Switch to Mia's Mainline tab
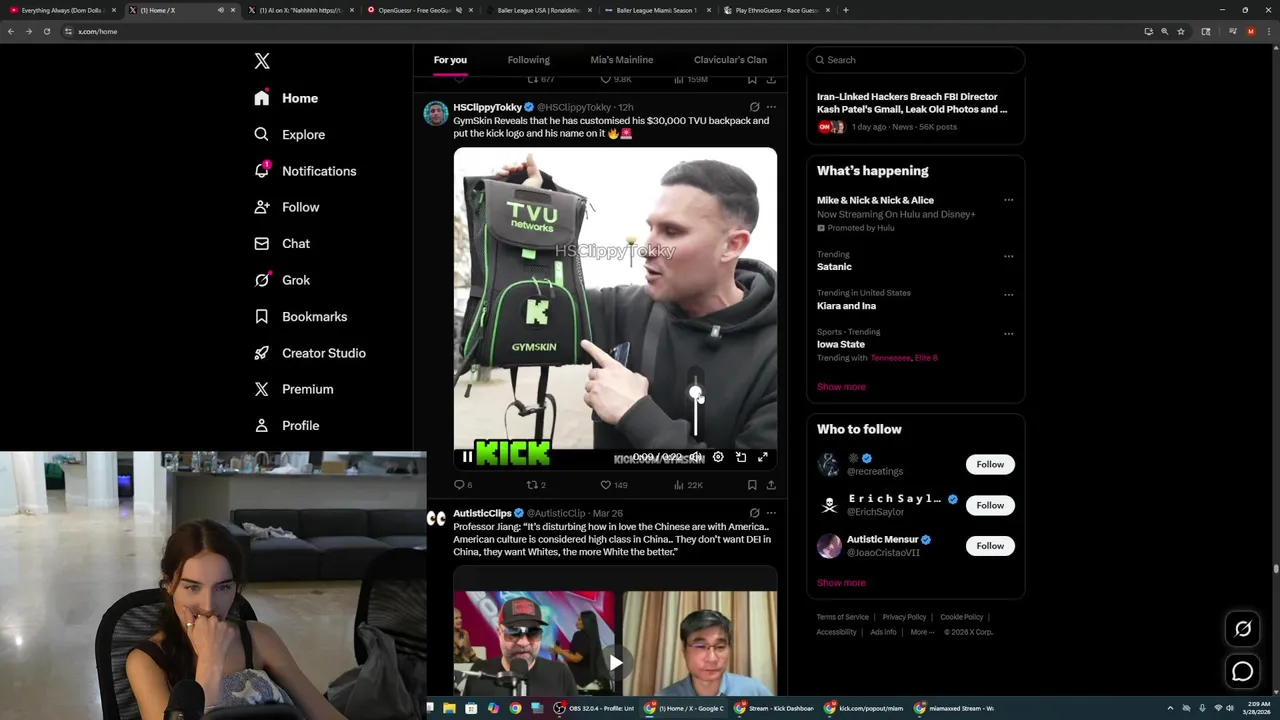The width and height of the screenshot is (1280, 720). [621, 60]
